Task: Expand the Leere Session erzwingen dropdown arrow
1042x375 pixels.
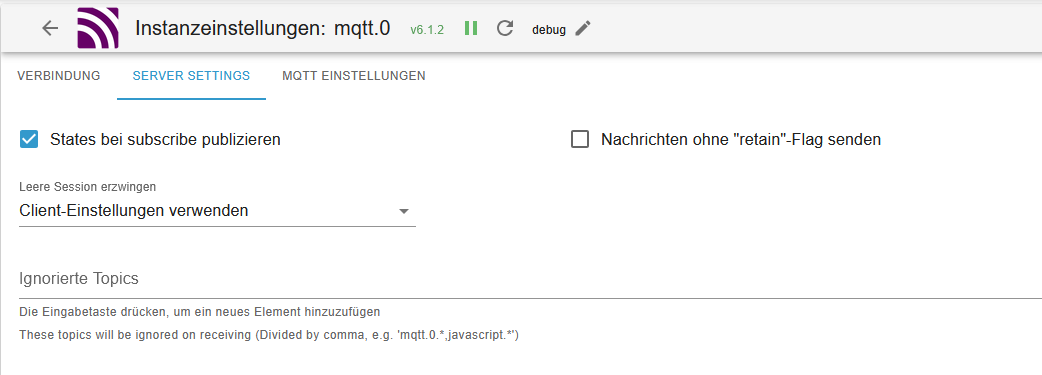Action: [x=403, y=211]
